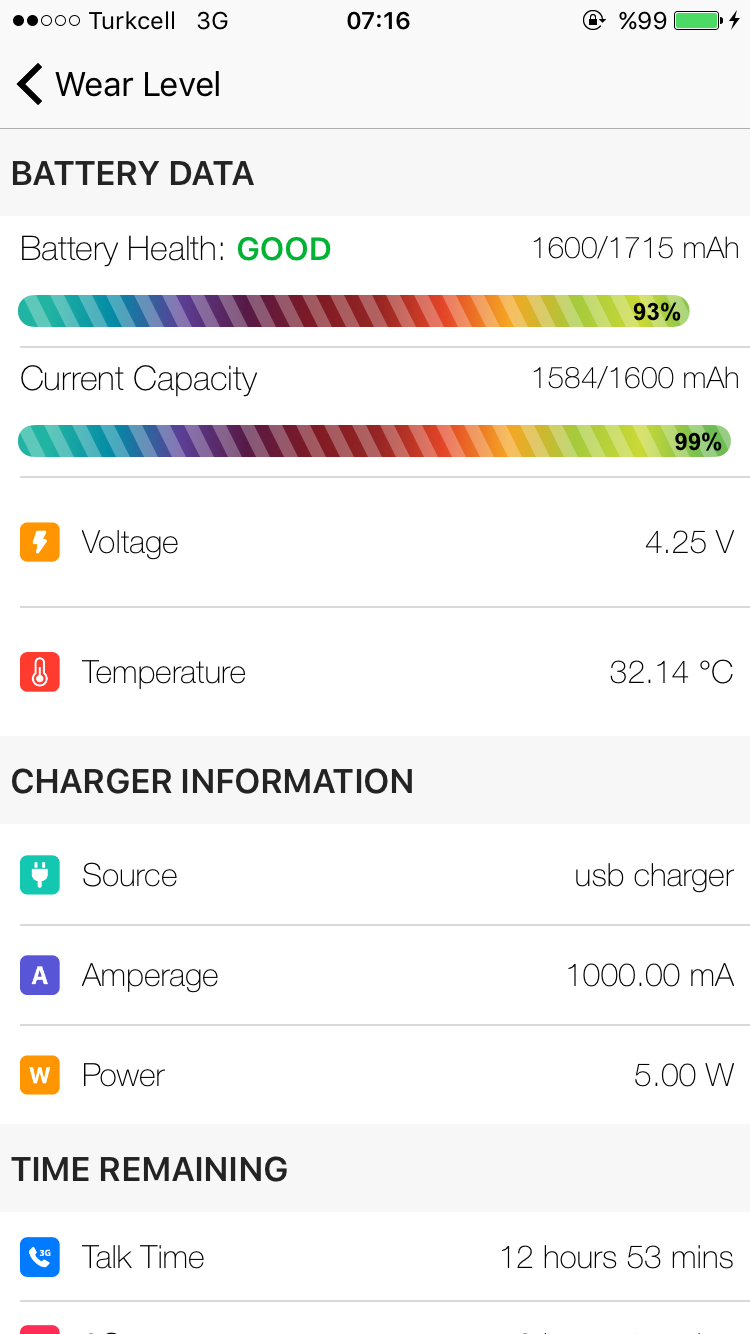Select the Temperature 32.14 °C value
This screenshot has width=750, height=1334.
pyautogui.click(x=671, y=673)
